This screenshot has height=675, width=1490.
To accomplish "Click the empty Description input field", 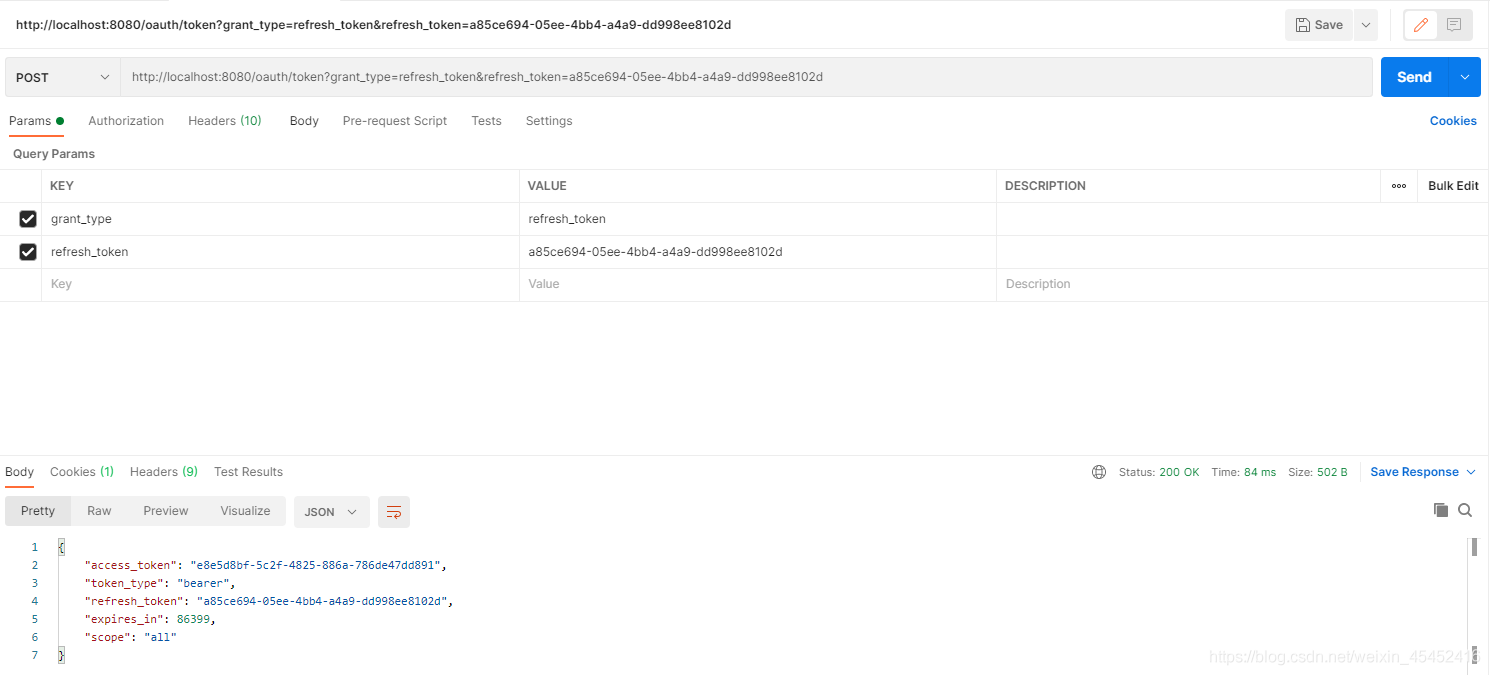I will (x=1242, y=285).
